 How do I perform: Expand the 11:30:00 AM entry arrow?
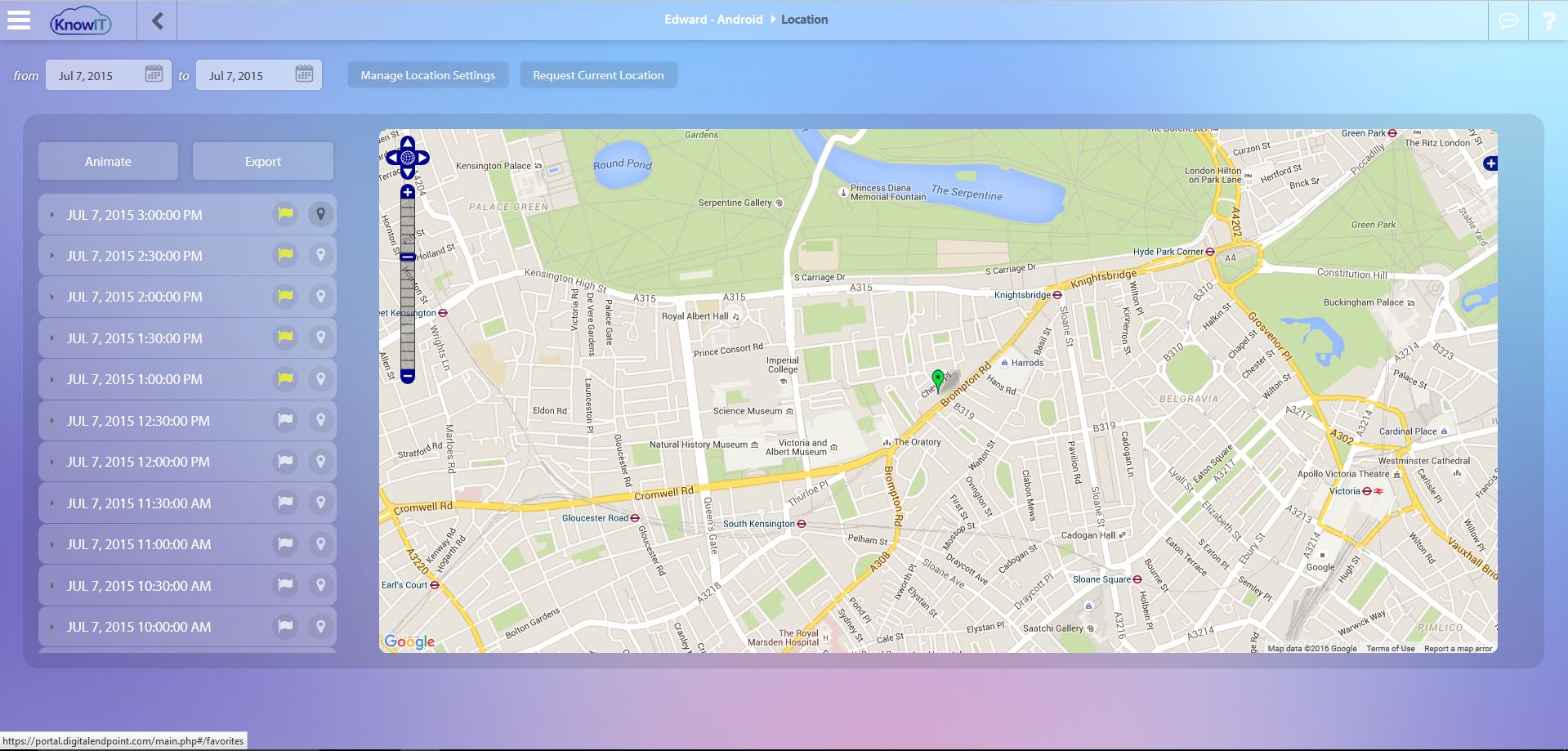(51, 503)
